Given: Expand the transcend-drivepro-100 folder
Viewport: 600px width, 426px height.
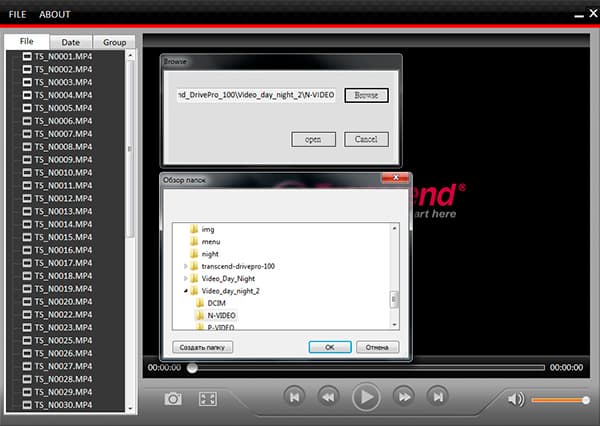Looking at the screenshot, I should pos(186,266).
